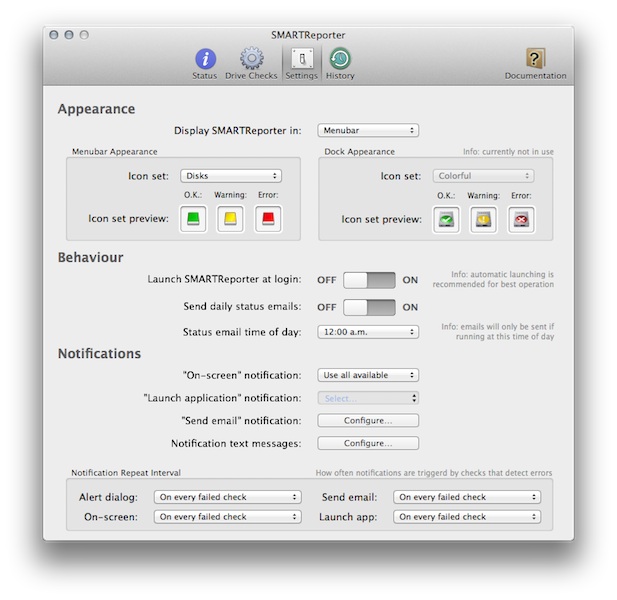
Task: Expand the Menubar Icon set Disks dropdown
Action: coord(230,176)
